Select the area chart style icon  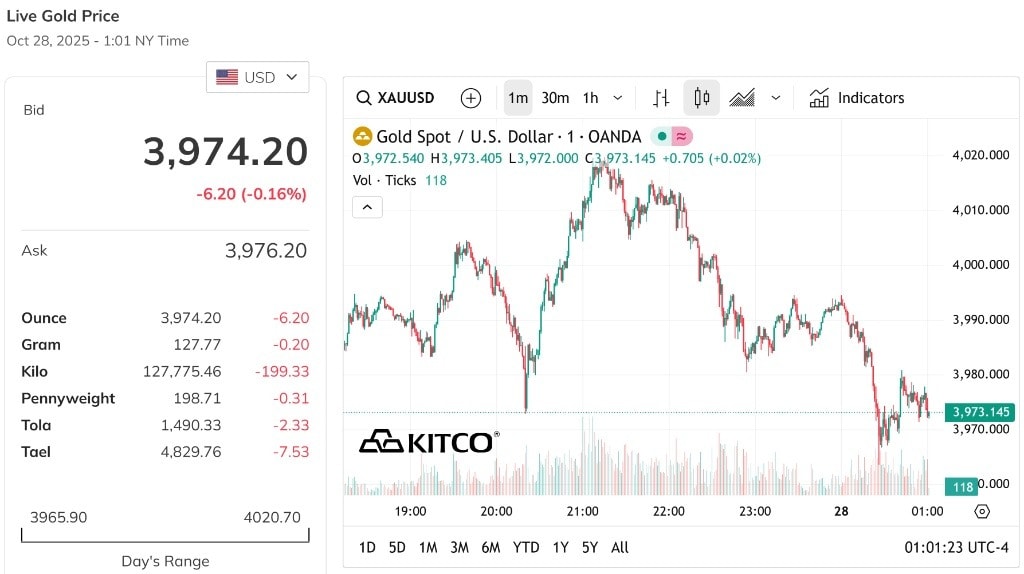click(742, 98)
